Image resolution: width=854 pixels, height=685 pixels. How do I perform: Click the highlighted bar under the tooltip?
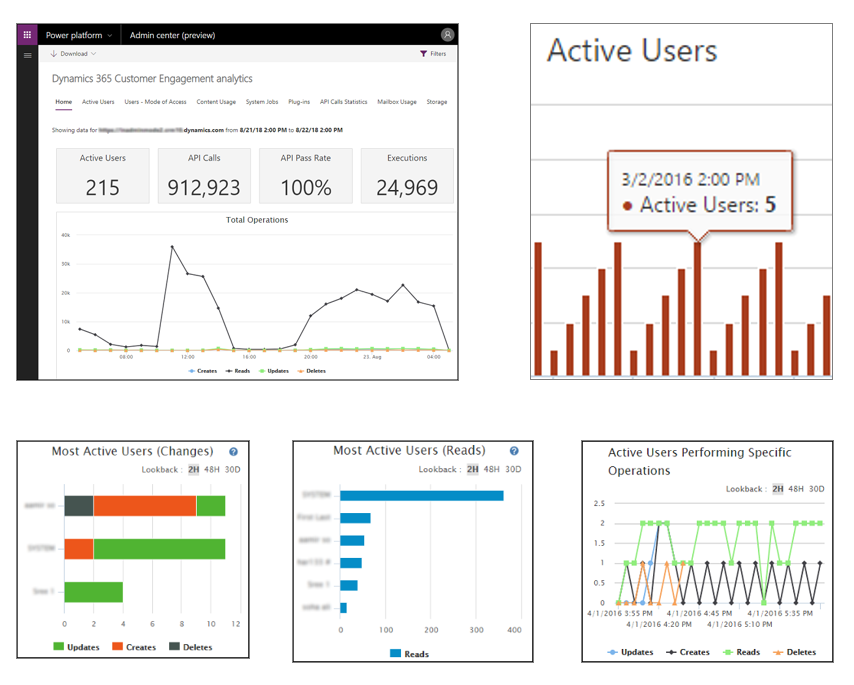coord(697,309)
